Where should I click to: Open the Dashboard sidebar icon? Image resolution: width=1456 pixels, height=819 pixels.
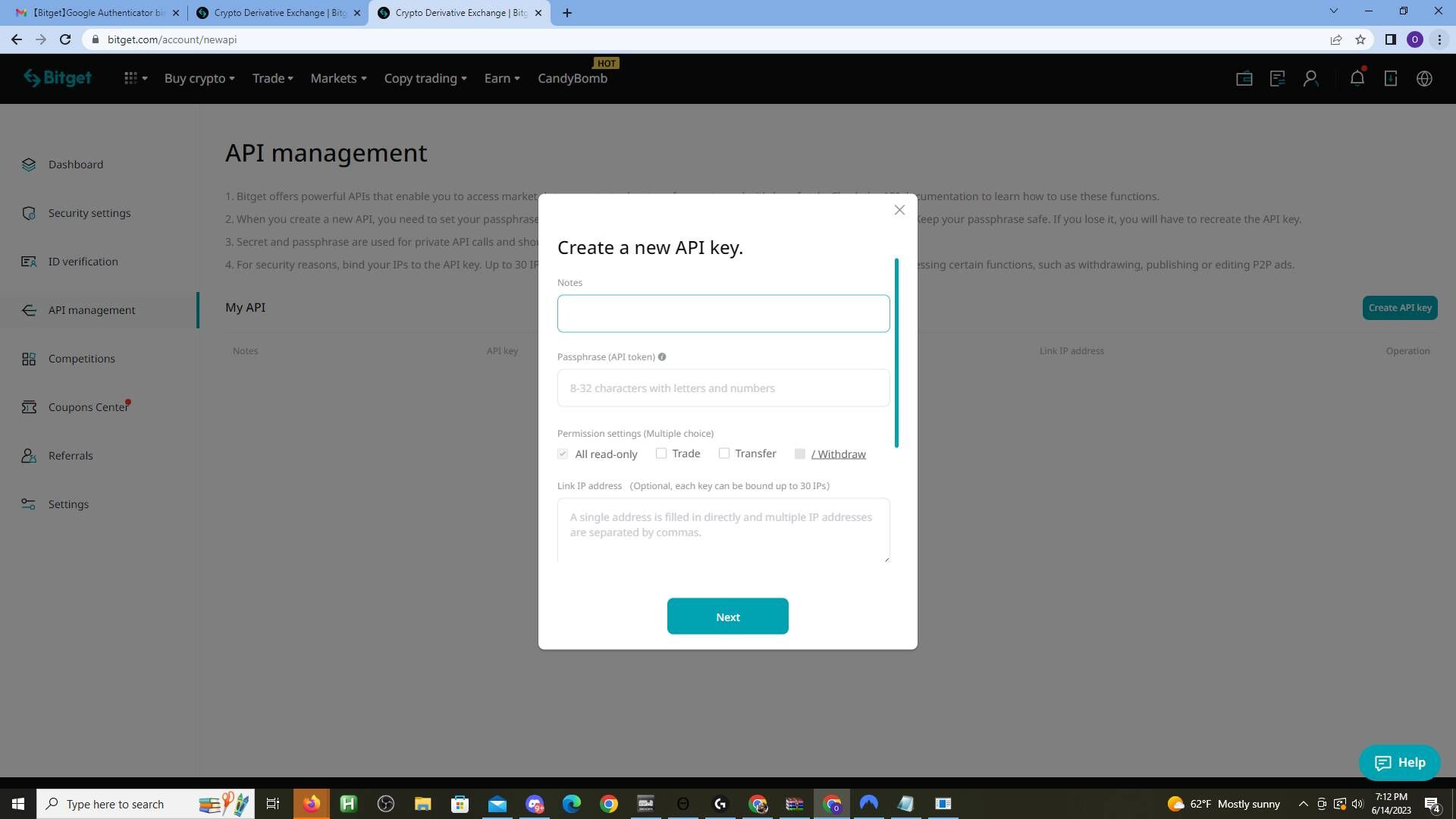[x=29, y=165]
